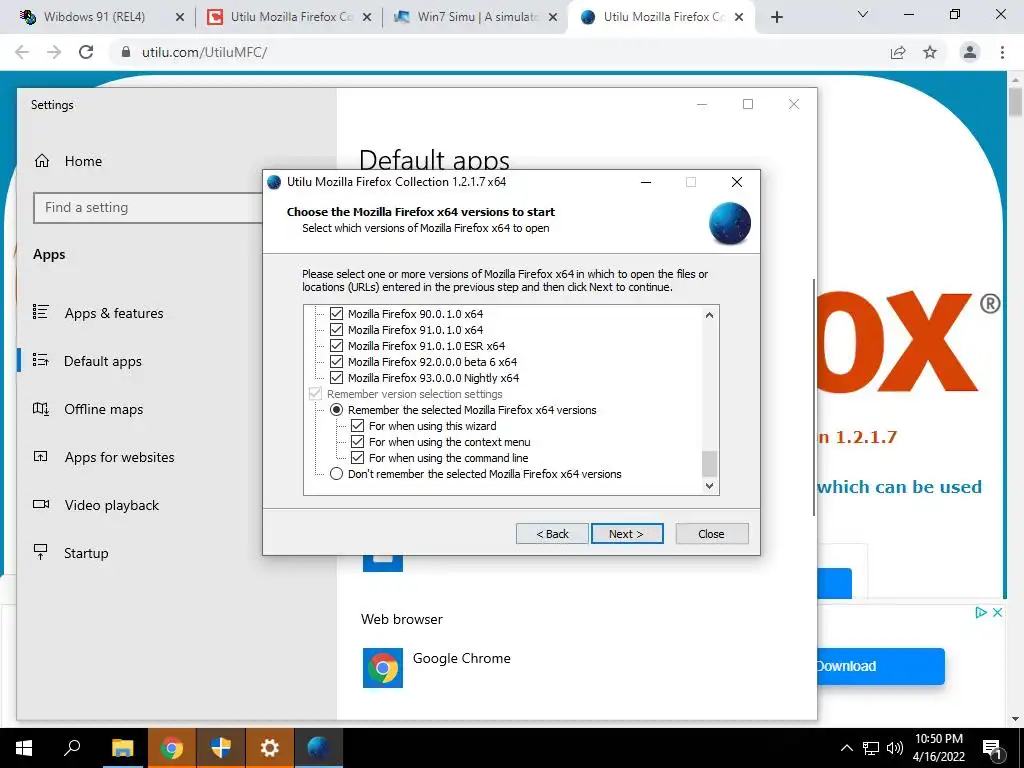Minimize the Utilu Firefox Collection dialog
The width and height of the screenshot is (1024, 768).
tap(646, 182)
